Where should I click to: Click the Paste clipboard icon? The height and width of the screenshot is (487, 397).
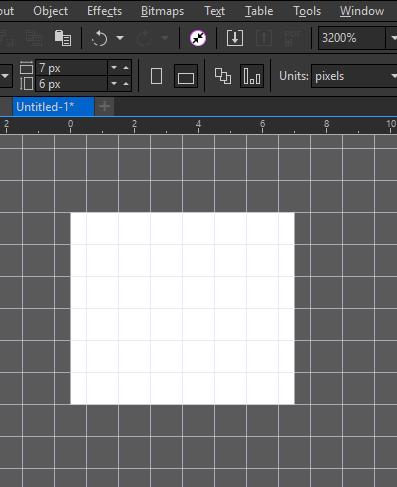click(63, 38)
